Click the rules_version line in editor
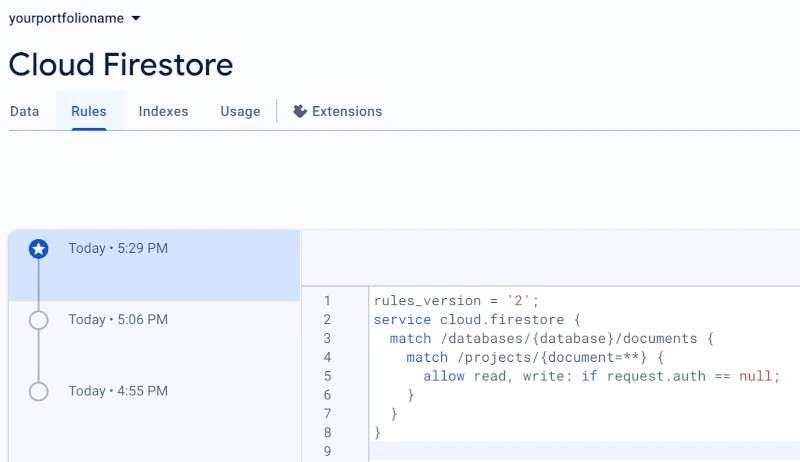 click(x=456, y=301)
